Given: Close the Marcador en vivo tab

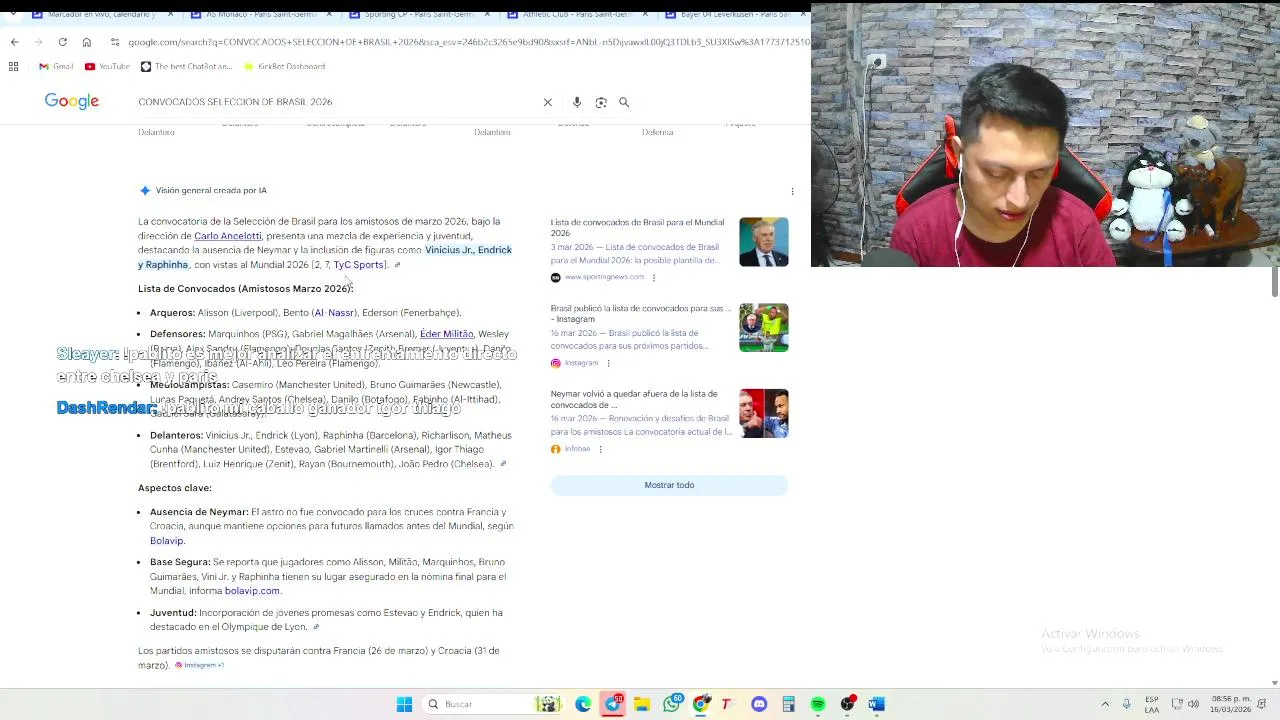Looking at the screenshot, I should 170,14.
